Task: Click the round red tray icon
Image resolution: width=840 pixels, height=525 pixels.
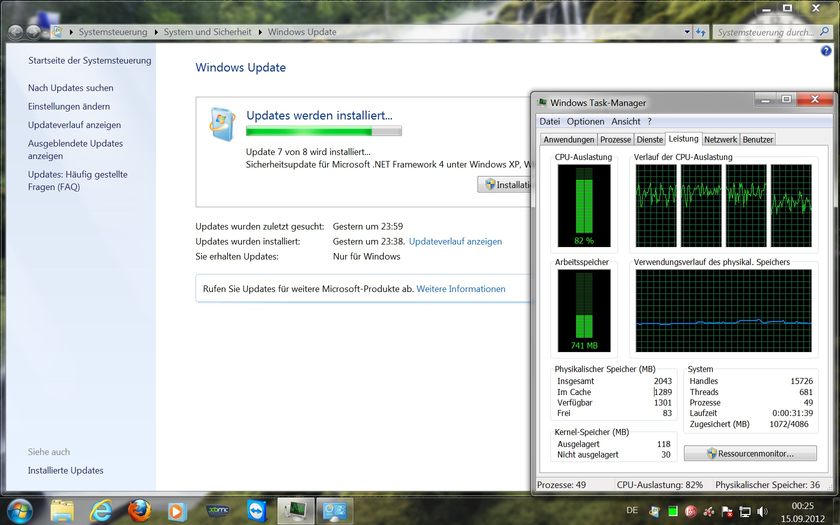Action: click(x=691, y=511)
